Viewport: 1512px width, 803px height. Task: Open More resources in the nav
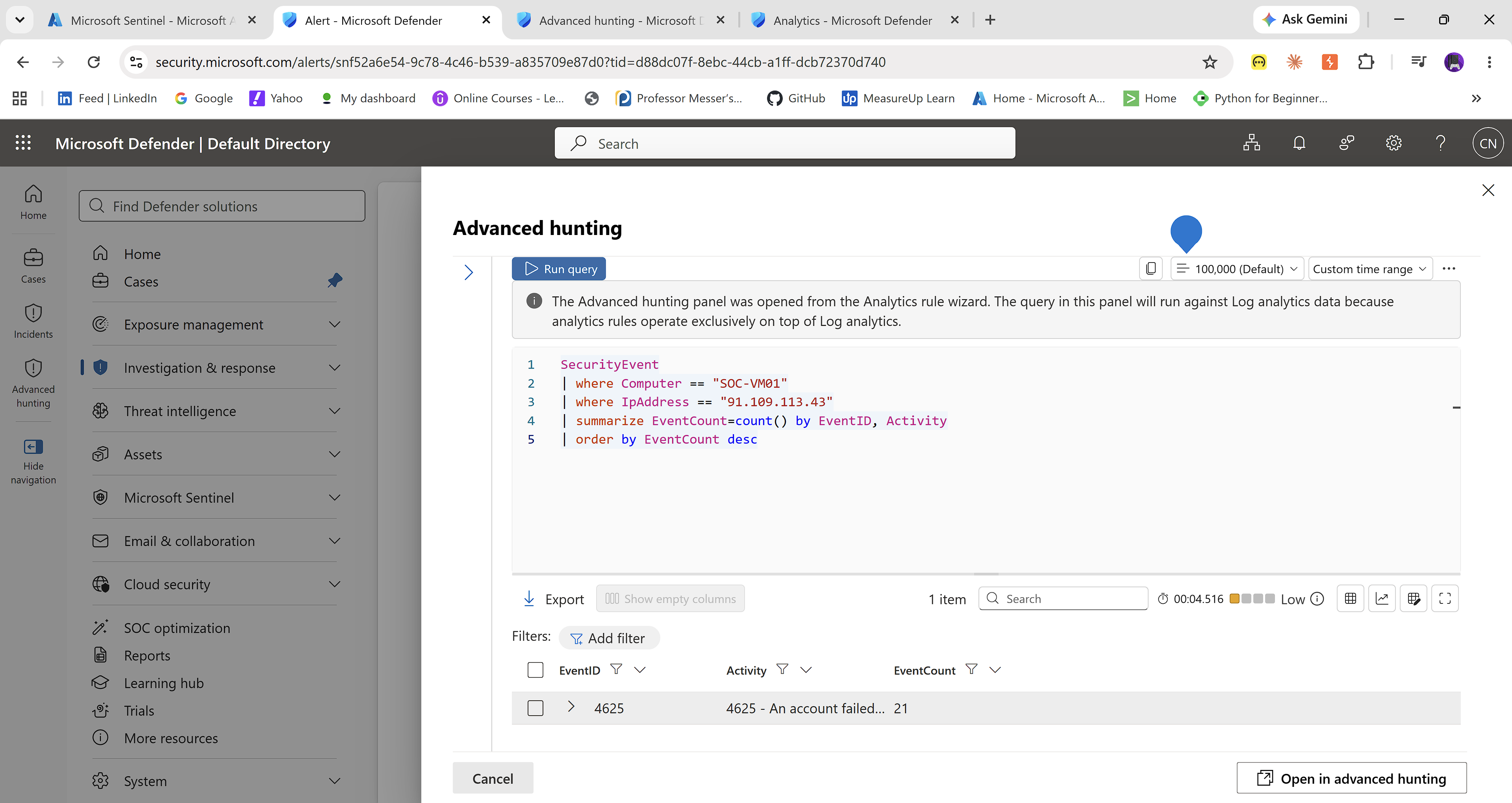pos(170,738)
